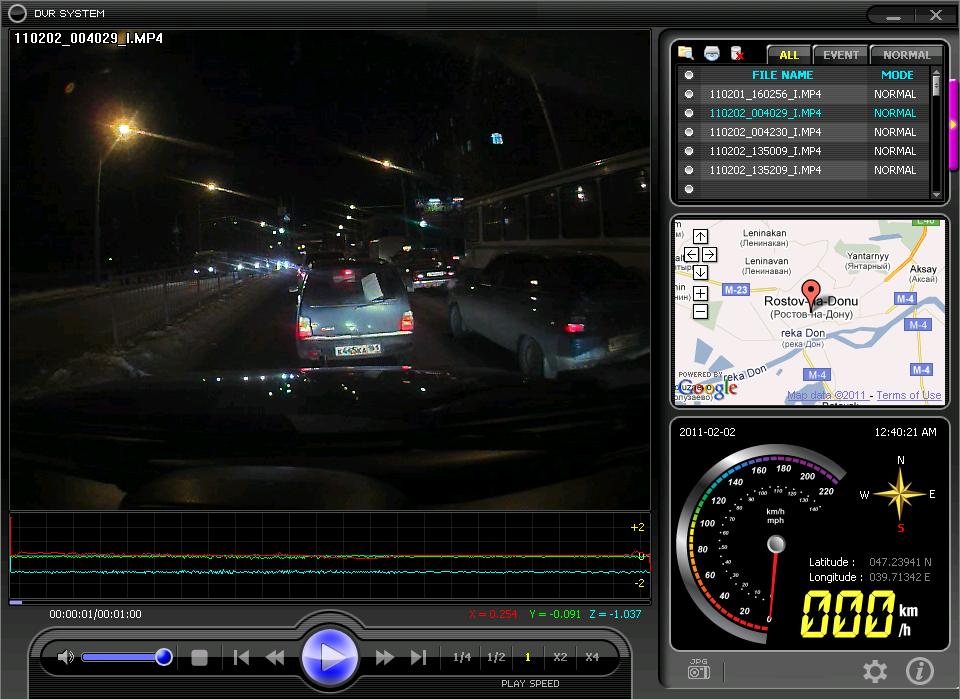The height and width of the screenshot is (699, 960).
Task: Pan the map left with the arrow
Action: point(691,254)
